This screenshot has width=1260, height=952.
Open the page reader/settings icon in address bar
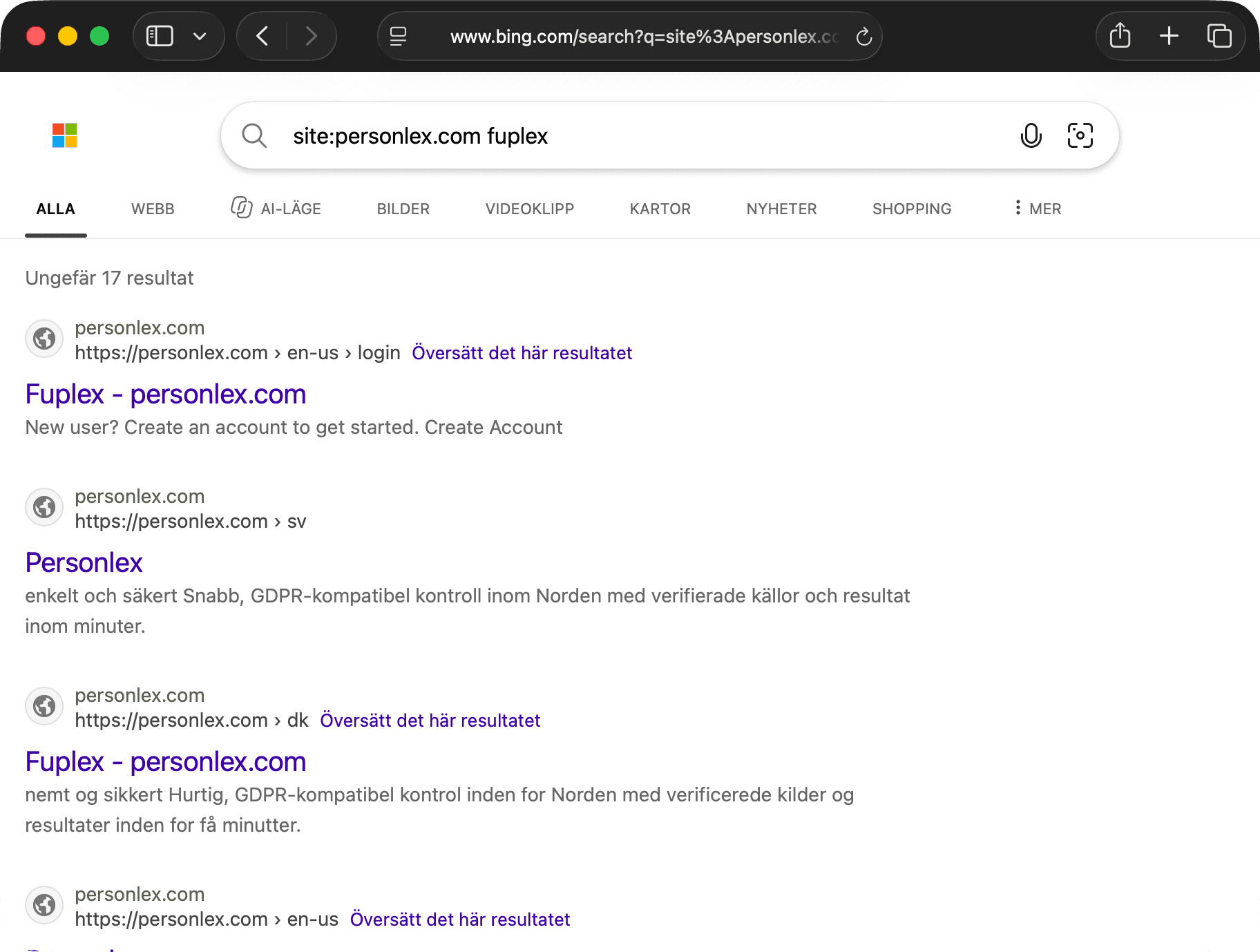399,36
